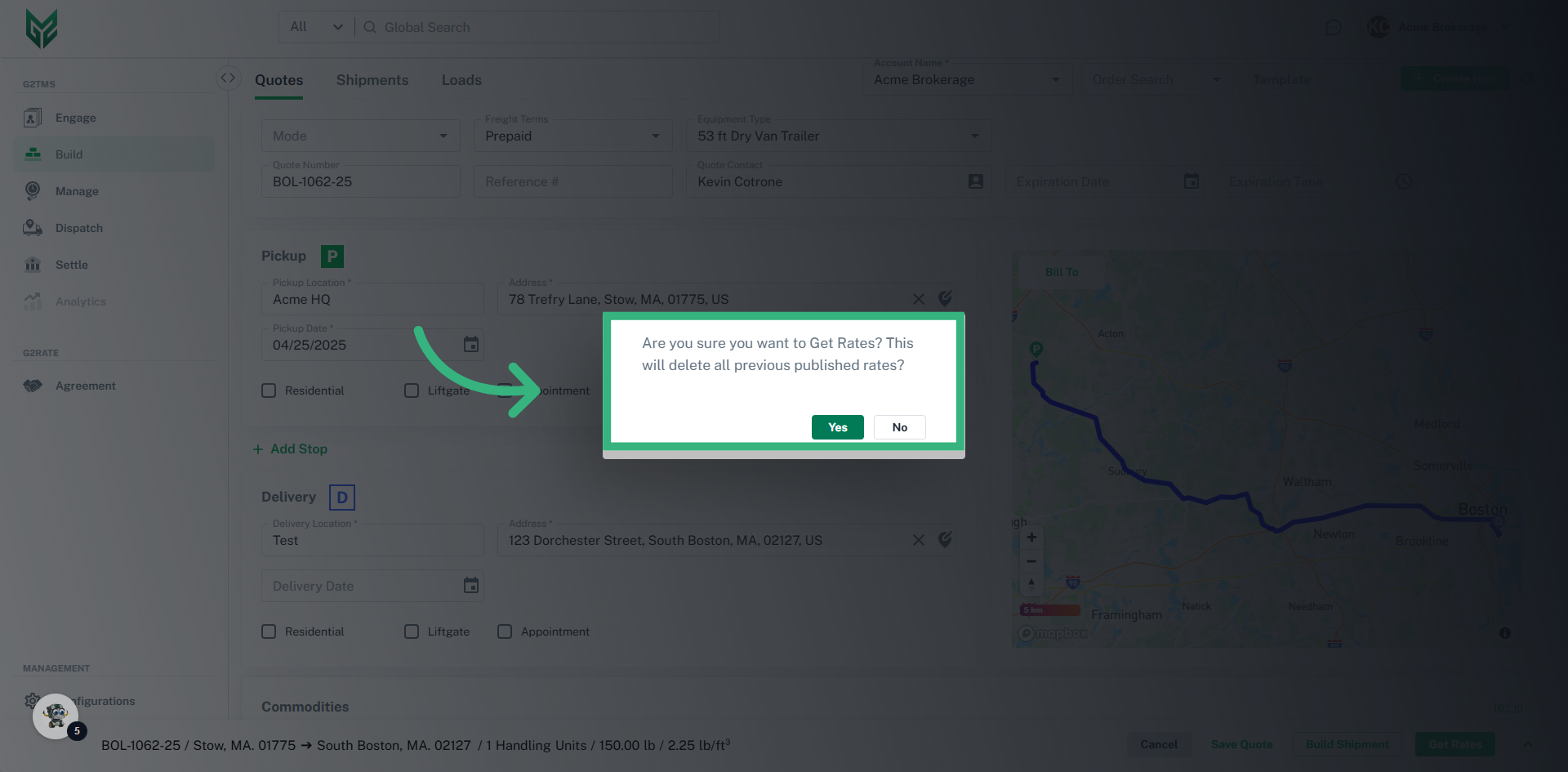This screenshot has height=772, width=1568.
Task: Click the Save Quote button
Action: click(x=1242, y=744)
